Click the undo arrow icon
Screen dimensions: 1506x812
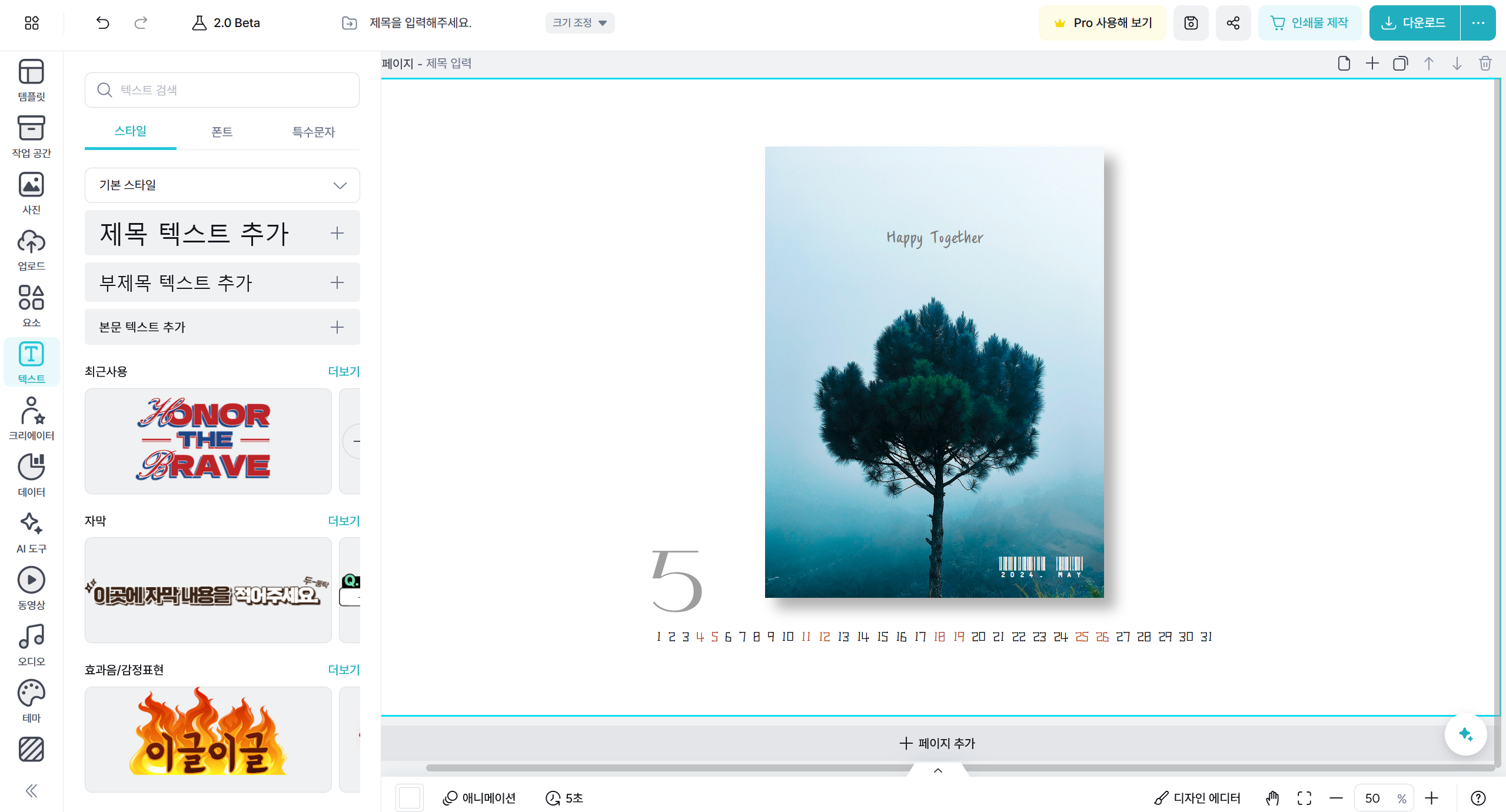103,23
